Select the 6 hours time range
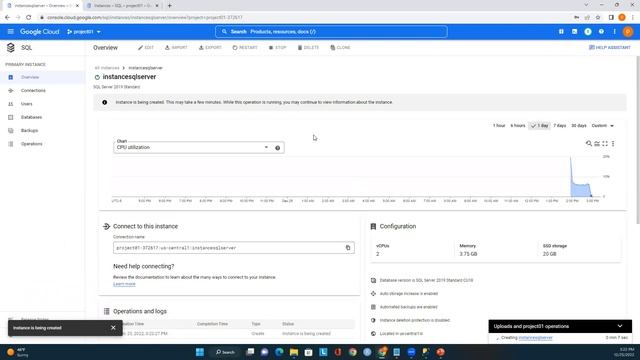 click(518, 126)
